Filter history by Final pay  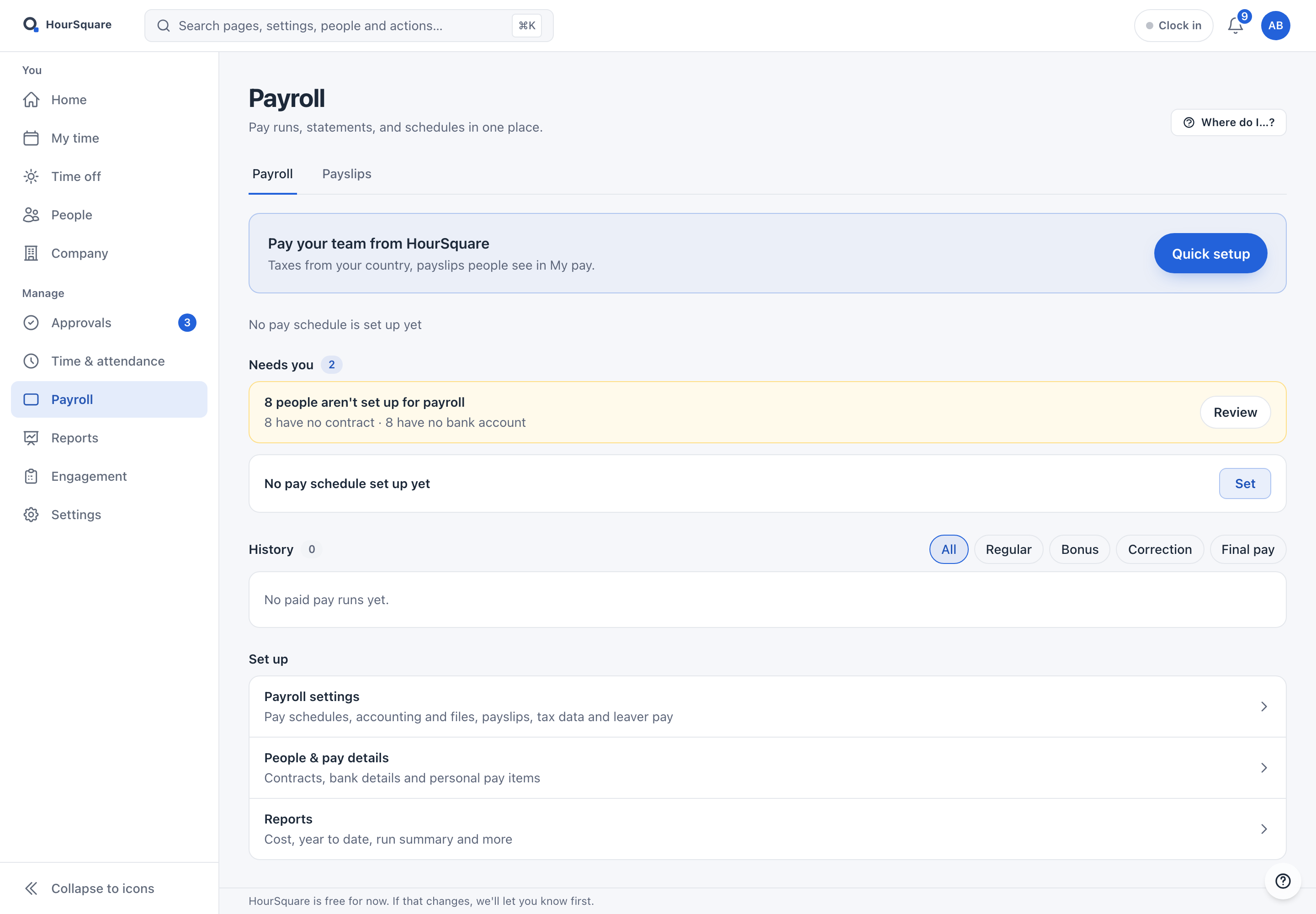coord(1248,549)
